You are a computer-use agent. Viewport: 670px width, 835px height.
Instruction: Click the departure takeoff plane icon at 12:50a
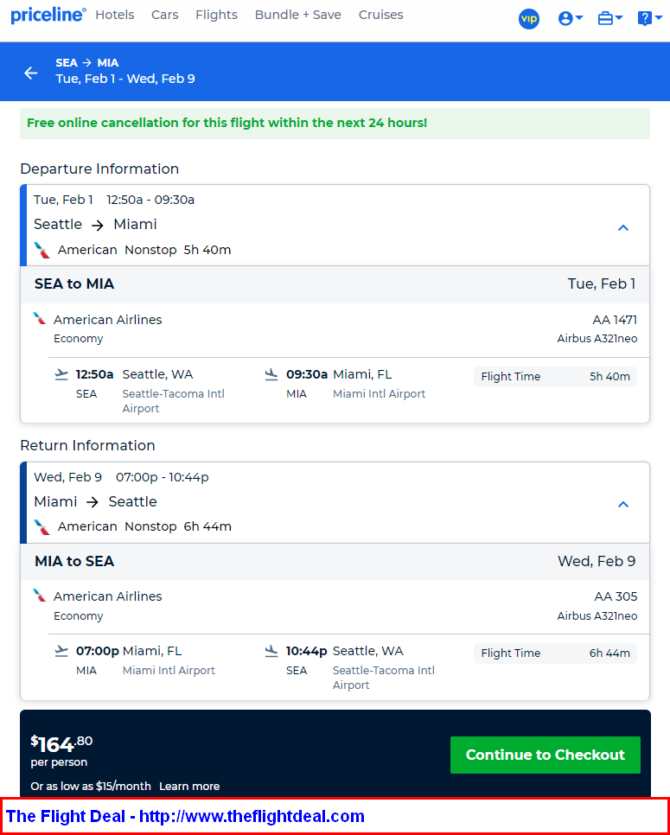click(x=62, y=375)
